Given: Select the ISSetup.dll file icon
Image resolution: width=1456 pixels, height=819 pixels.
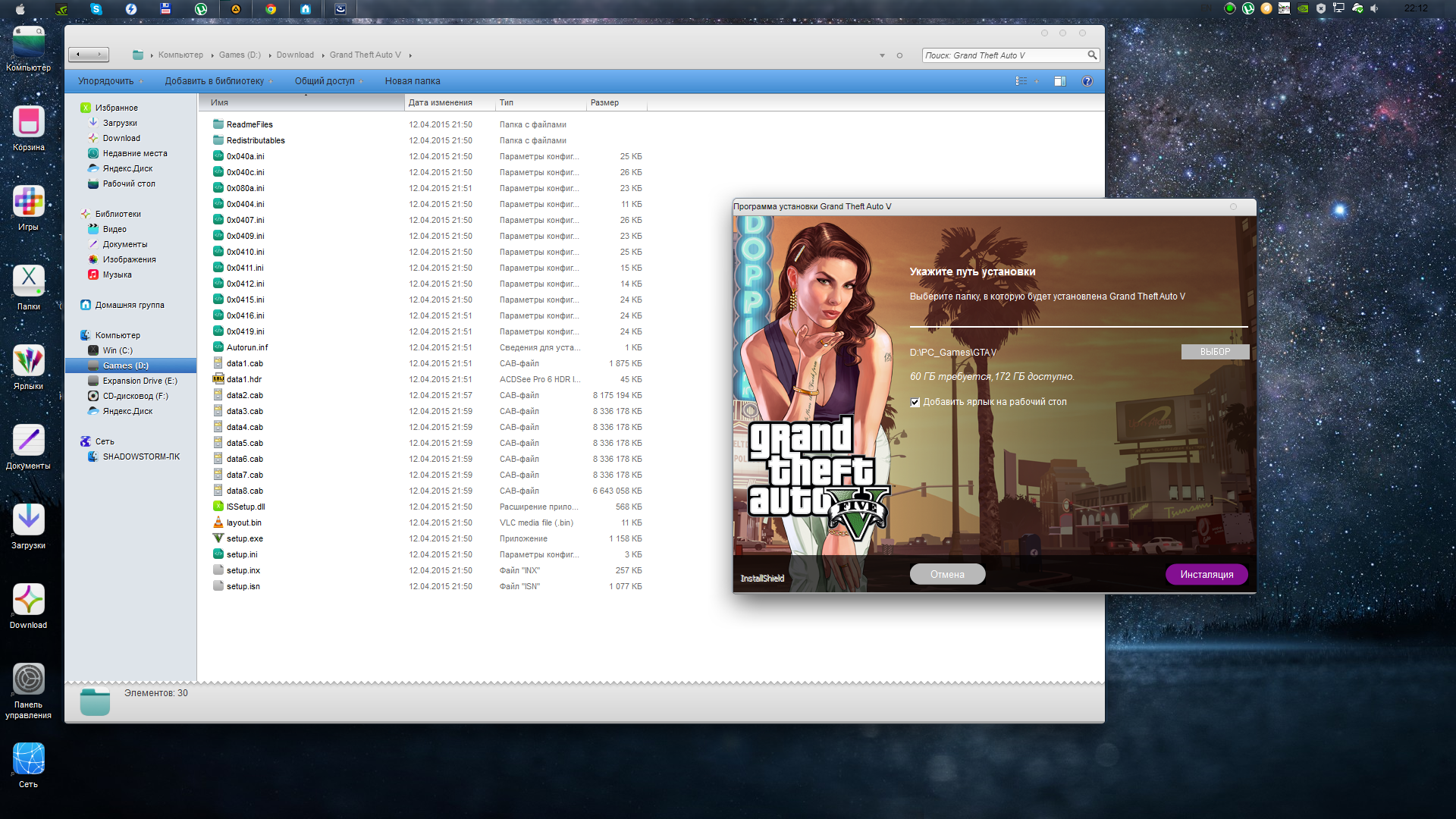Looking at the screenshot, I should [x=218, y=507].
